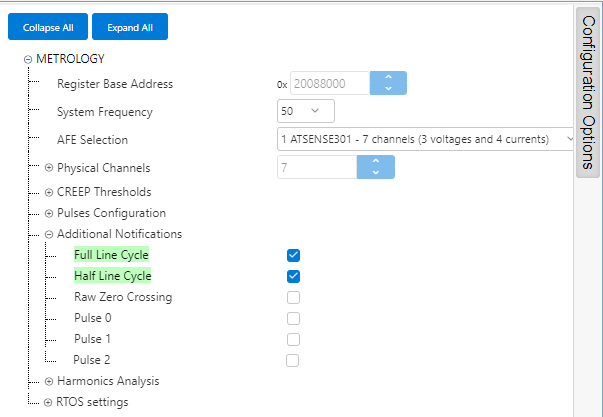
Task: Enable Raw Zero Crossing notification
Action: pyautogui.click(x=293, y=297)
